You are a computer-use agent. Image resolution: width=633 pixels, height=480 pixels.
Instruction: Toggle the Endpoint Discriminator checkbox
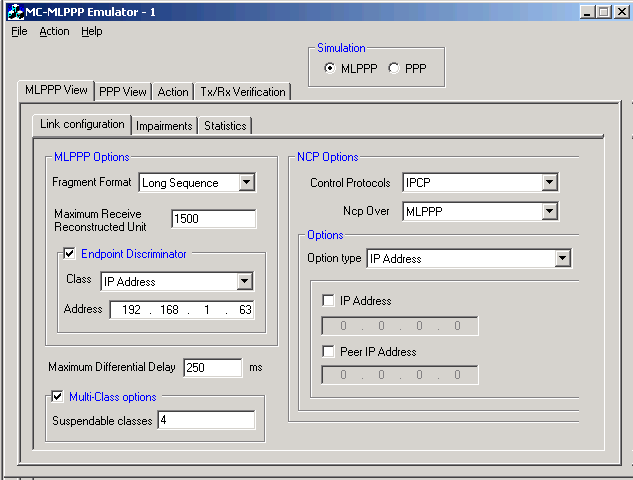click(69, 254)
